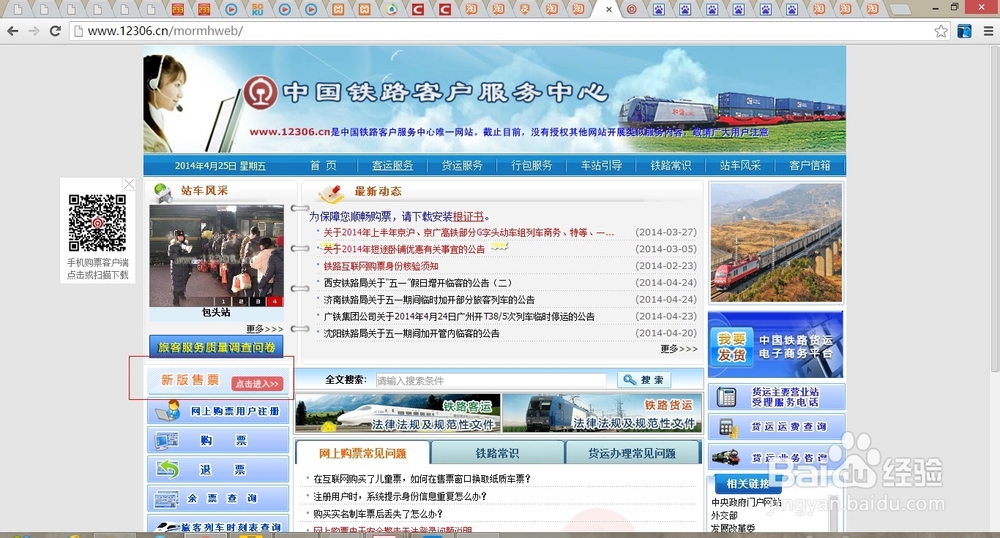This screenshot has height=538, width=1000.
Task: Open 铁路货运法律法规及规范性文件 banner
Action: 602,413
